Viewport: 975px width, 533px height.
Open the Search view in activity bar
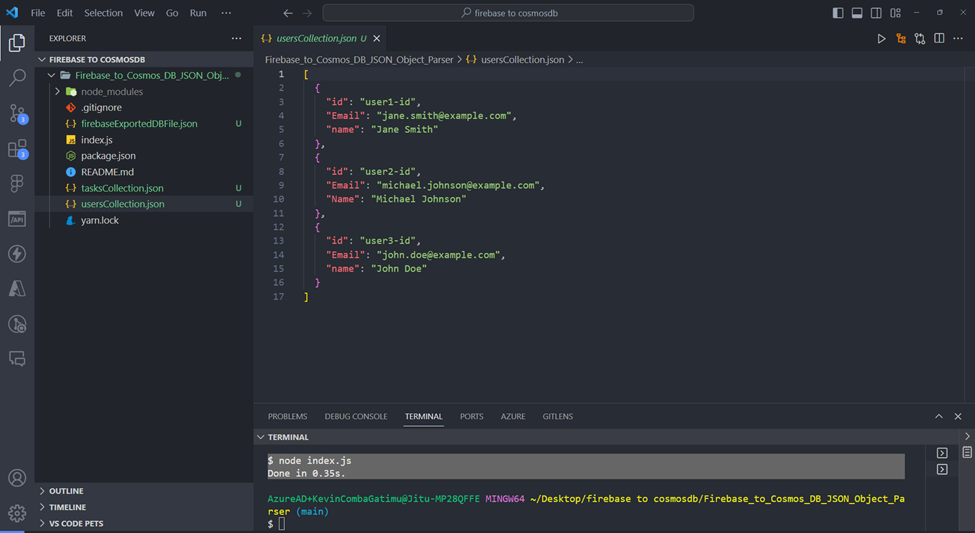pyautogui.click(x=17, y=78)
